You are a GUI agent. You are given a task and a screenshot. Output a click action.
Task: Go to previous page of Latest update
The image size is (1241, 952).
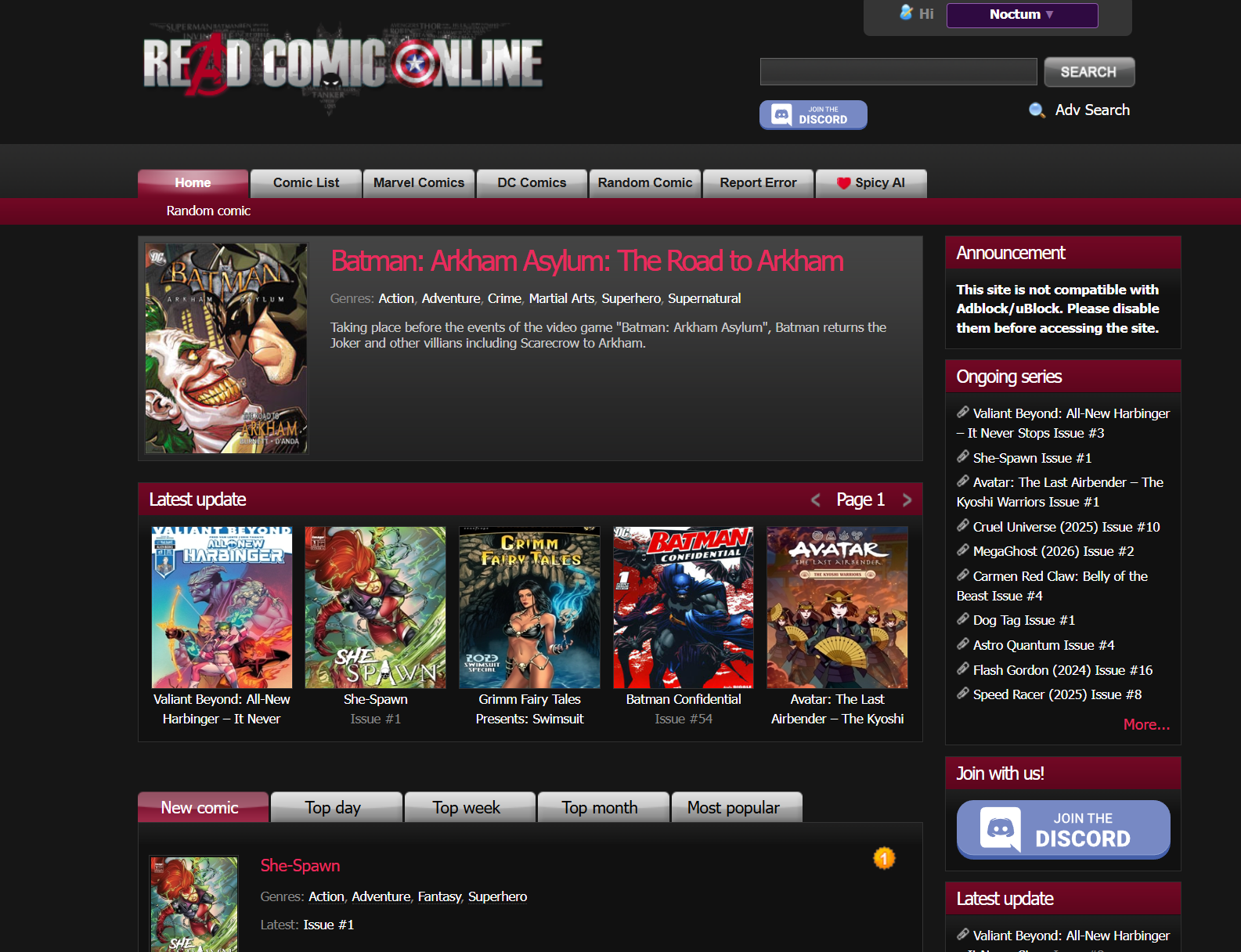pyautogui.click(x=816, y=499)
